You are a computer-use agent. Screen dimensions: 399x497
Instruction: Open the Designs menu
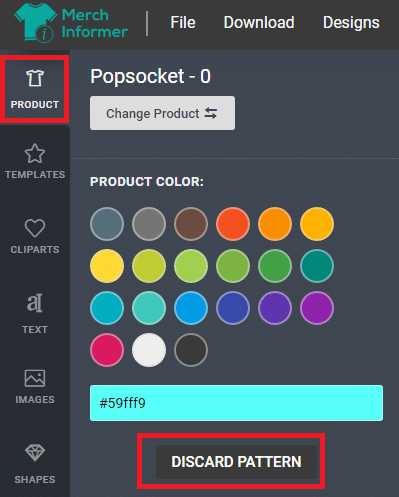(351, 23)
